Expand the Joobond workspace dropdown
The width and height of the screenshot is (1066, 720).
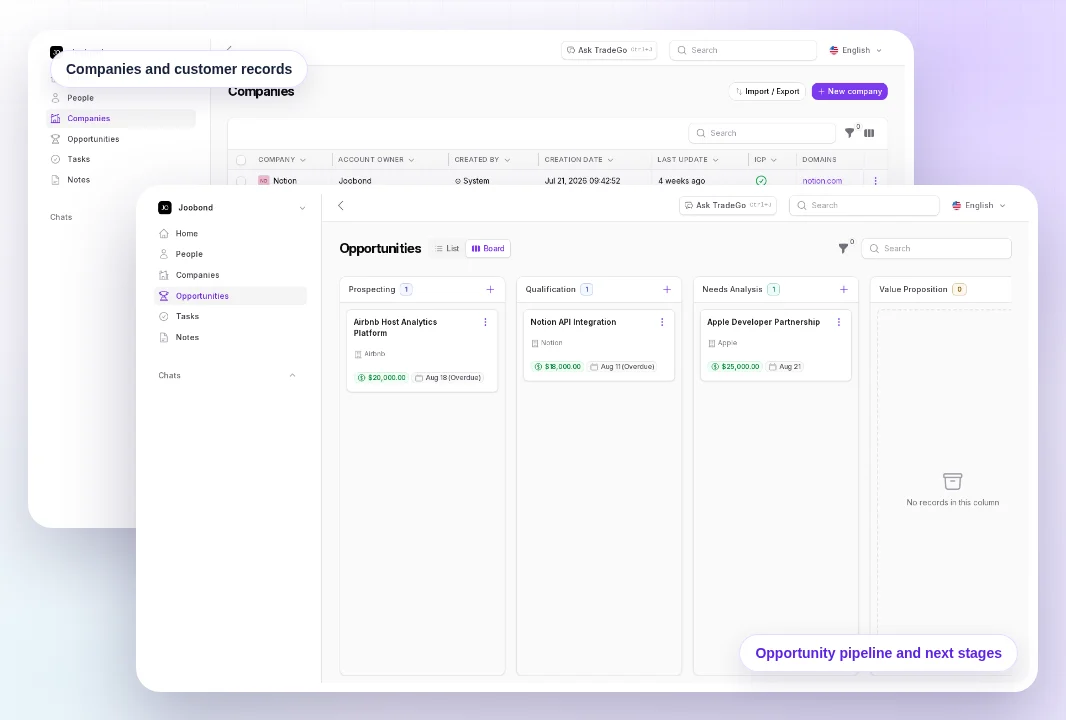303,208
